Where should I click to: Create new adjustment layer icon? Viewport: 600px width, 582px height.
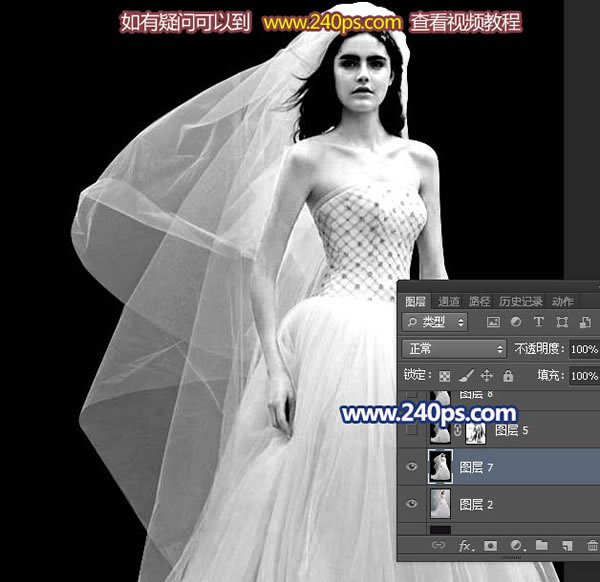(517, 546)
